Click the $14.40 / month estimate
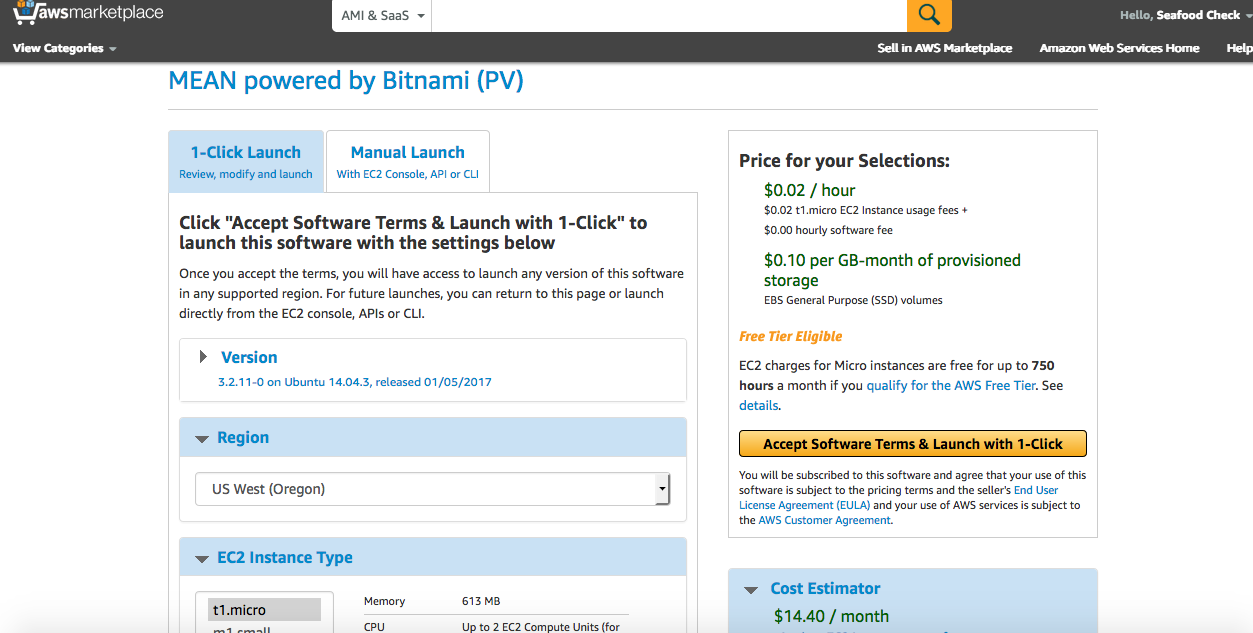 [x=831, y=616]
